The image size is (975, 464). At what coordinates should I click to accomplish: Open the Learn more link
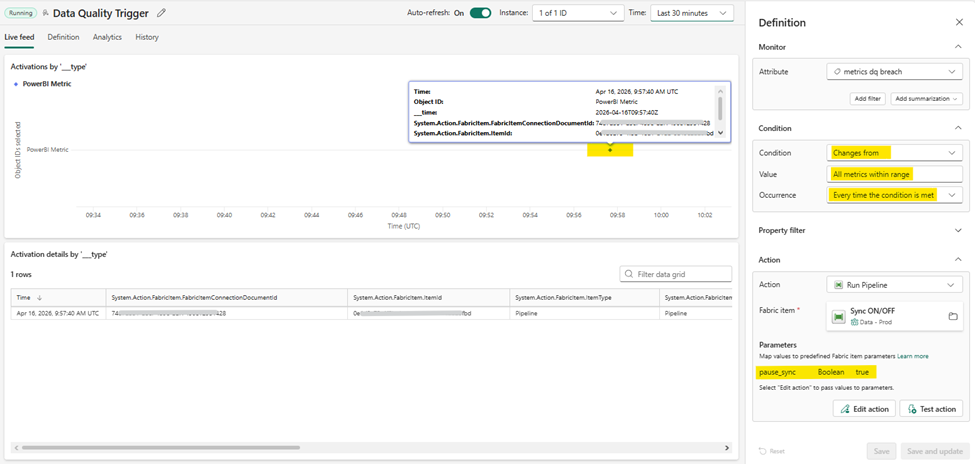point(912,356)
